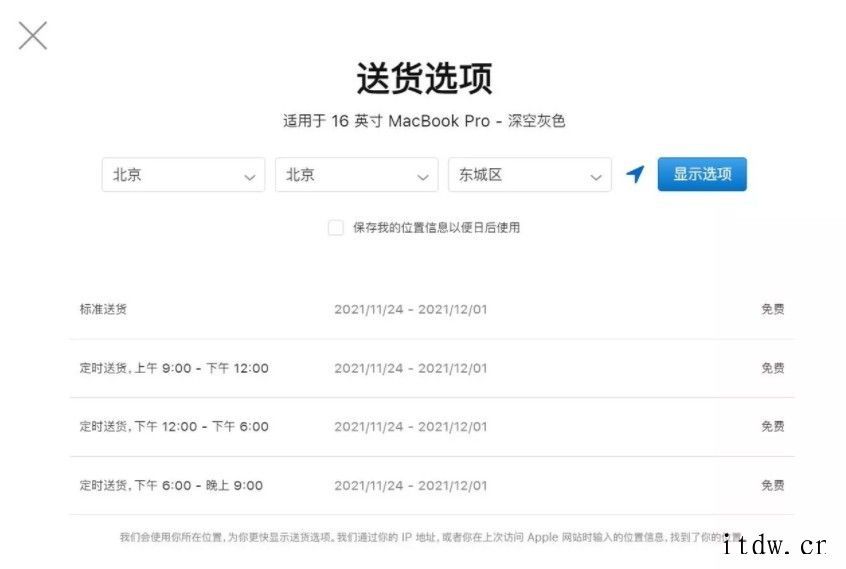Tick 保存我的位置信息以便日后使用 checkbox
The height and width of the screenshot is (569, 846).
point(336,228)
